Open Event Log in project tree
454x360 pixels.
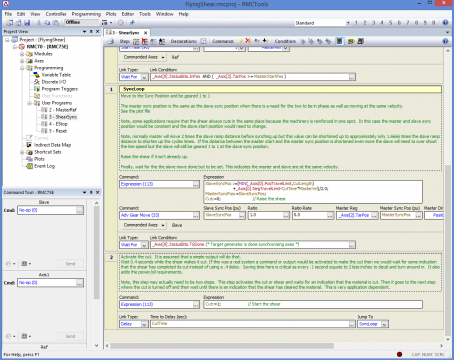pos(44,166)
